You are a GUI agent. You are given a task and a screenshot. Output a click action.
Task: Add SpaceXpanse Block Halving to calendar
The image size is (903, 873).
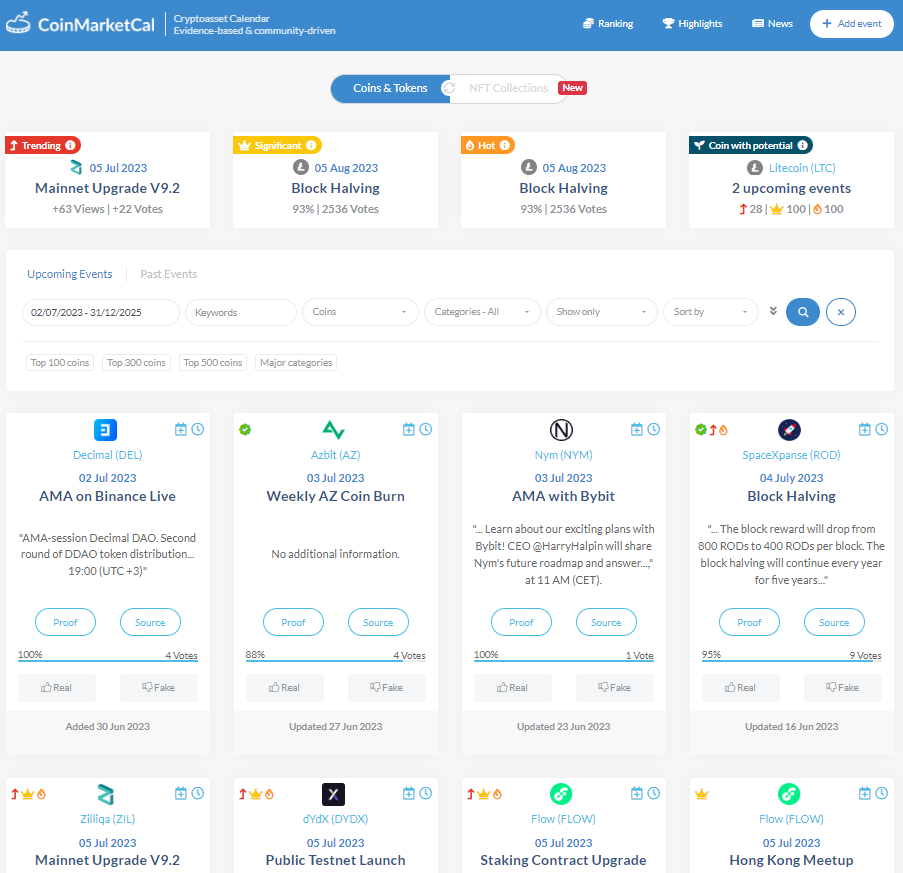pyautogui.click(x=865, y=430)
